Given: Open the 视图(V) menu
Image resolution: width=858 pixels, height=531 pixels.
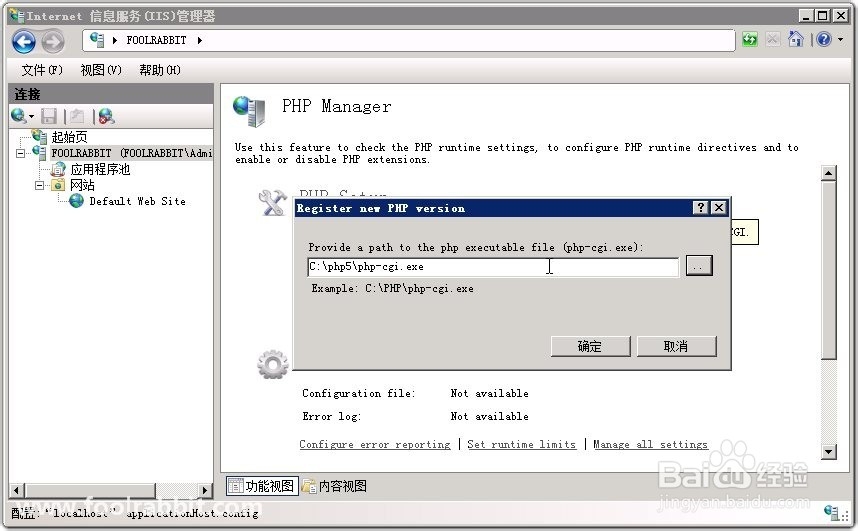Looking at the screenshot, I should click(x=101, y=70).
